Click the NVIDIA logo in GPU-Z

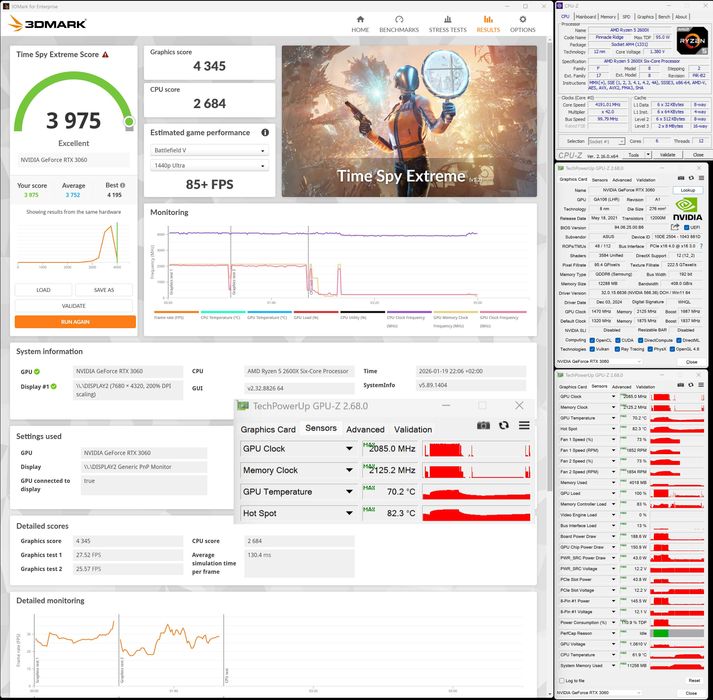688,209
